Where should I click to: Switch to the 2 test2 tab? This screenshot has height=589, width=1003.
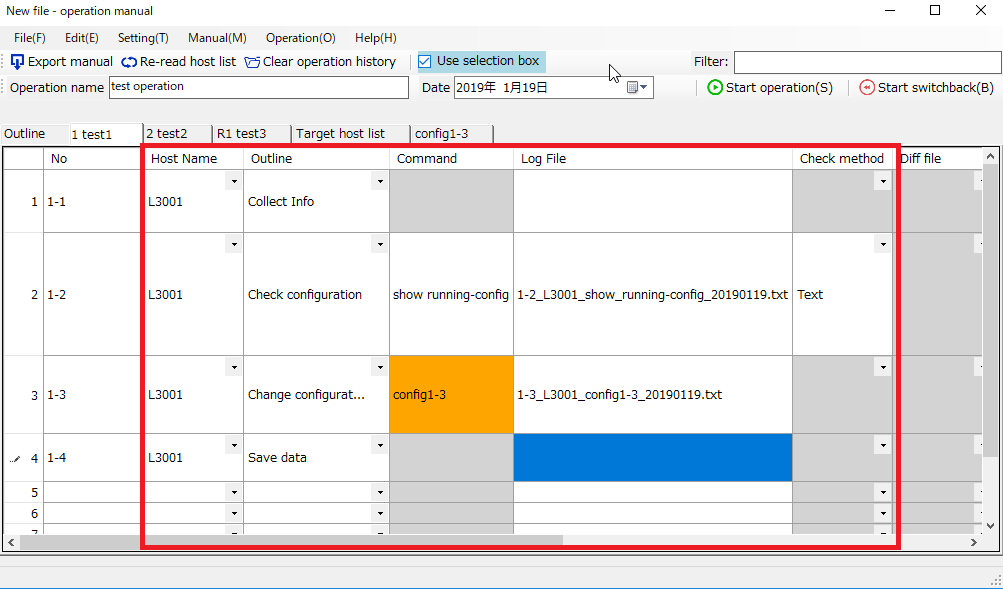click(167, 134)
